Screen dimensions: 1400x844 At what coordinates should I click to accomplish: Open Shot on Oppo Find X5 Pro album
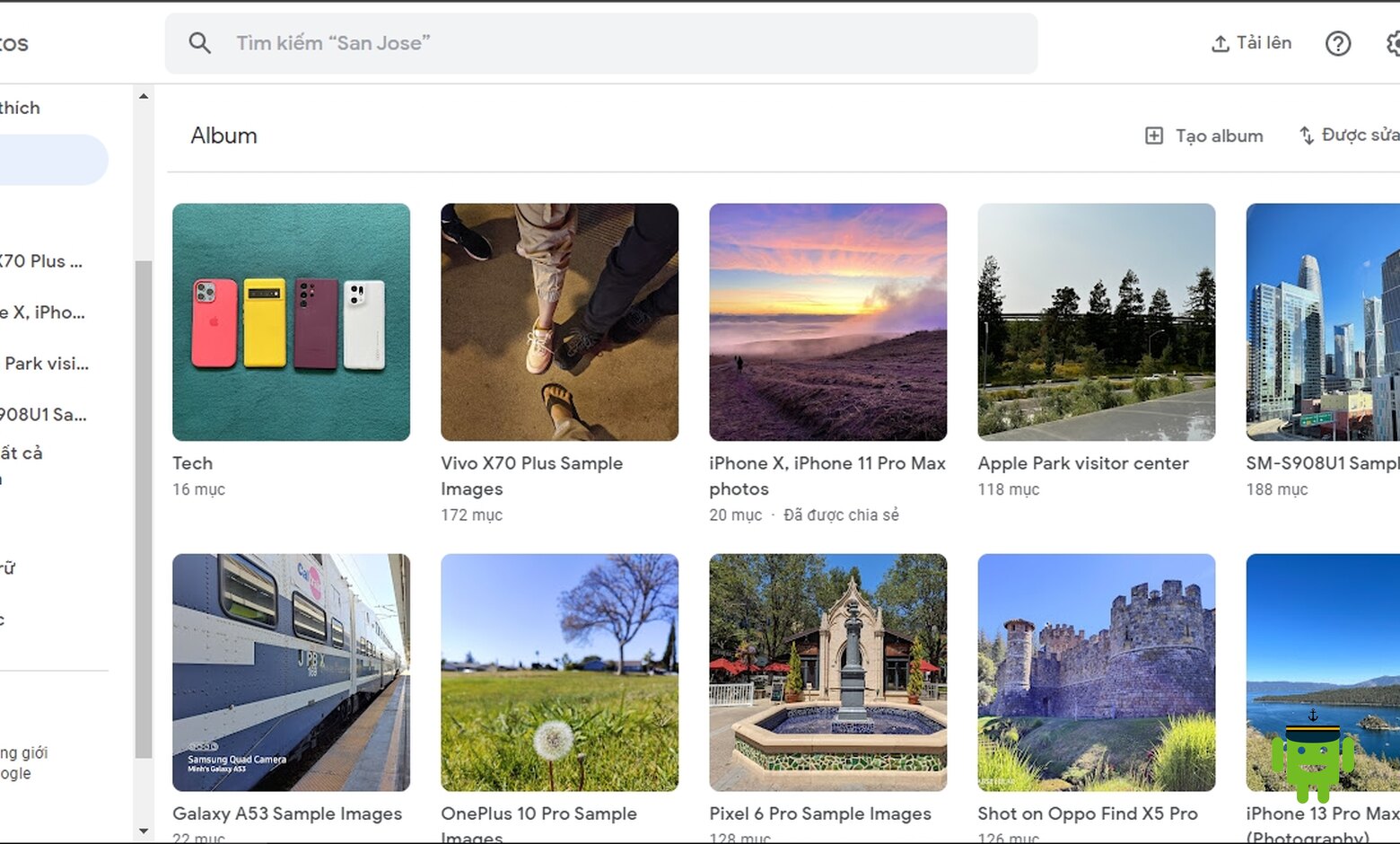pyautogui.click(x=1096, y=672)
